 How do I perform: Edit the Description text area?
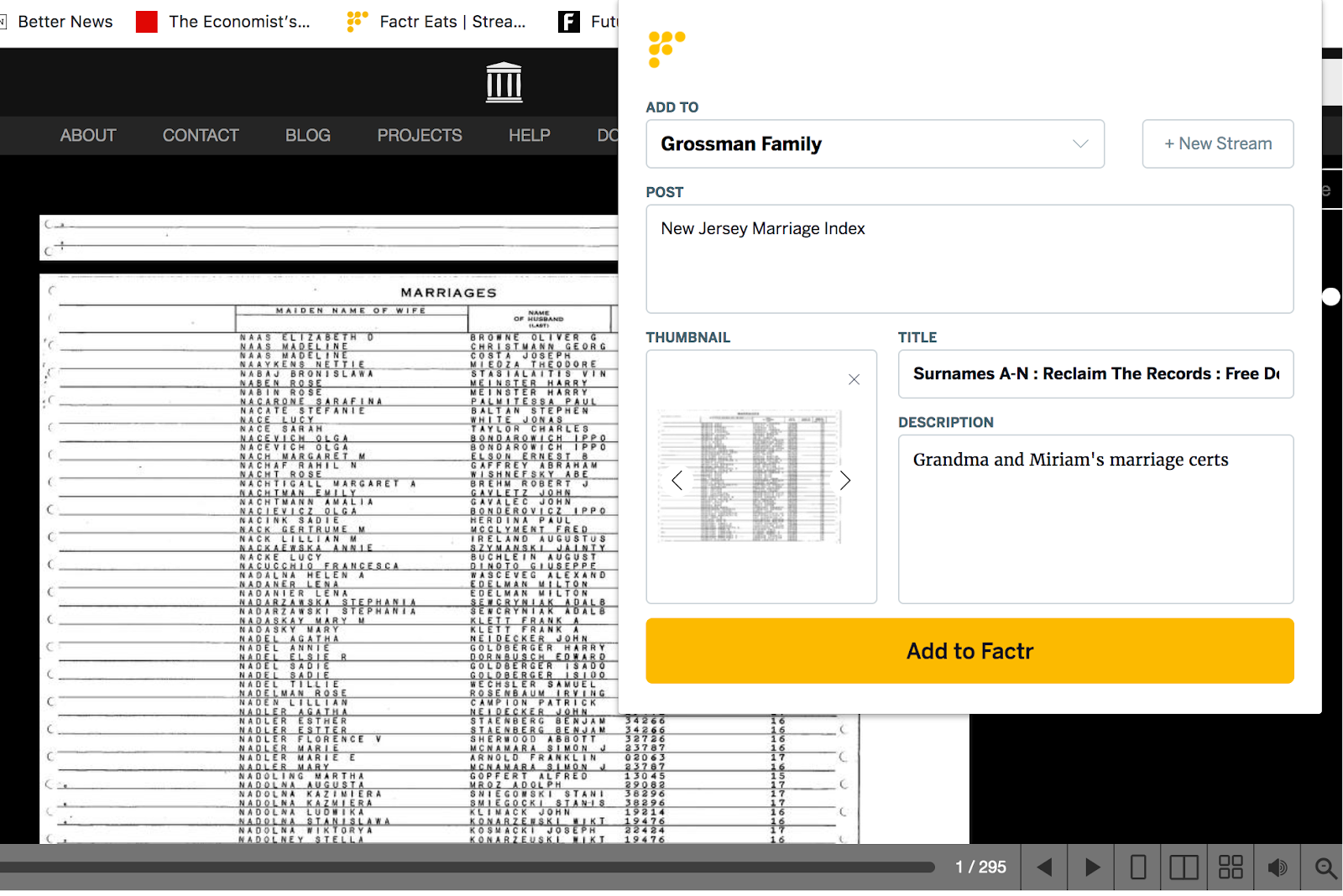(1095, 519)
